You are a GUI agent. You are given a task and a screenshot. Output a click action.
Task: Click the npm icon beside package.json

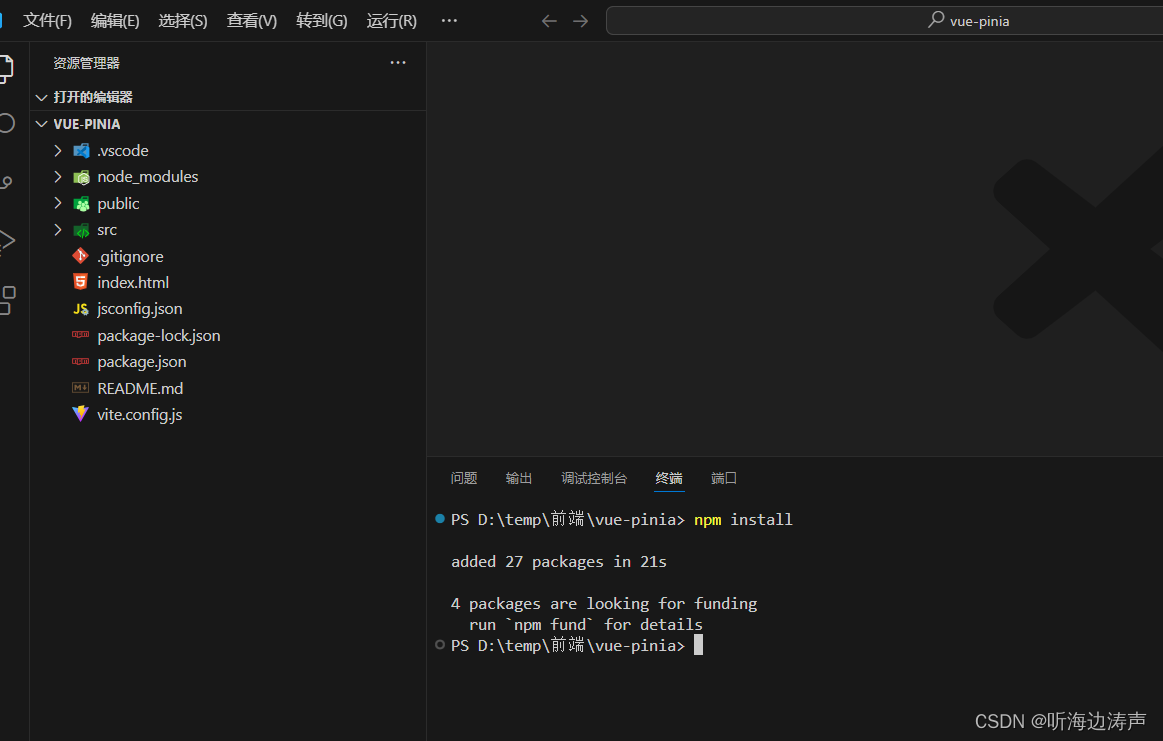(x=80, y=361)
